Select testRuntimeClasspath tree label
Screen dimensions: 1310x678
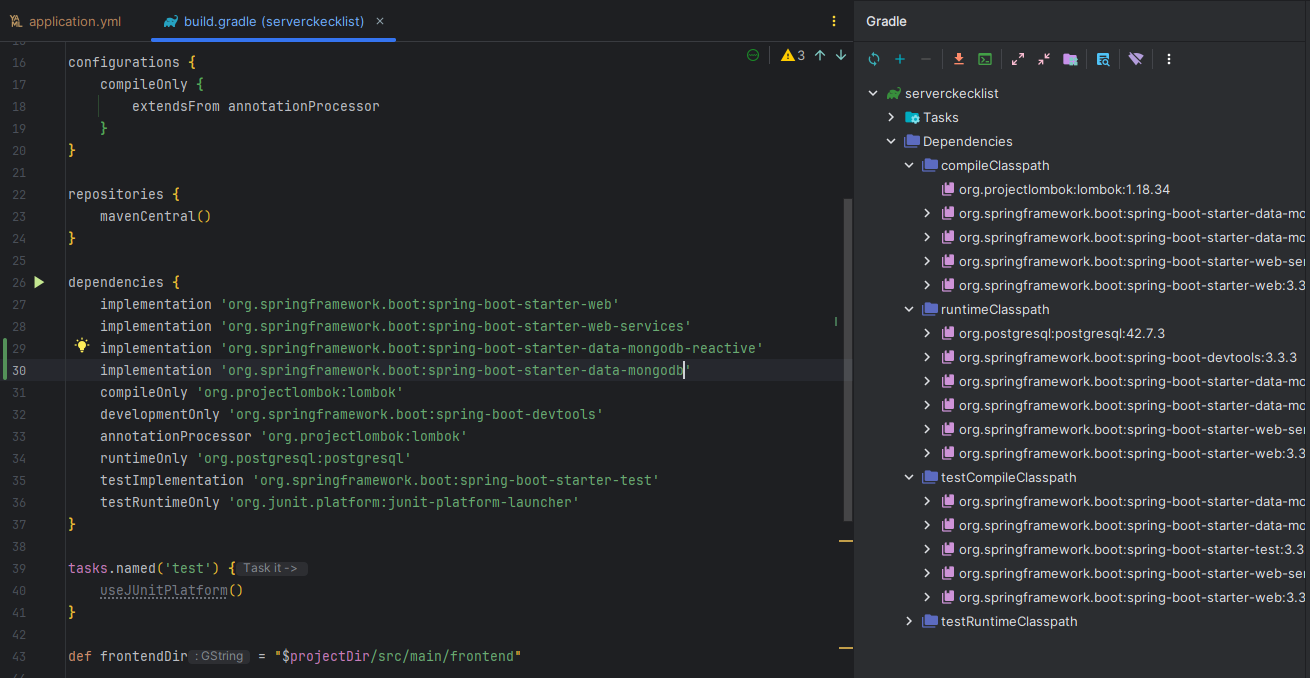click(x=1009, y=621)
